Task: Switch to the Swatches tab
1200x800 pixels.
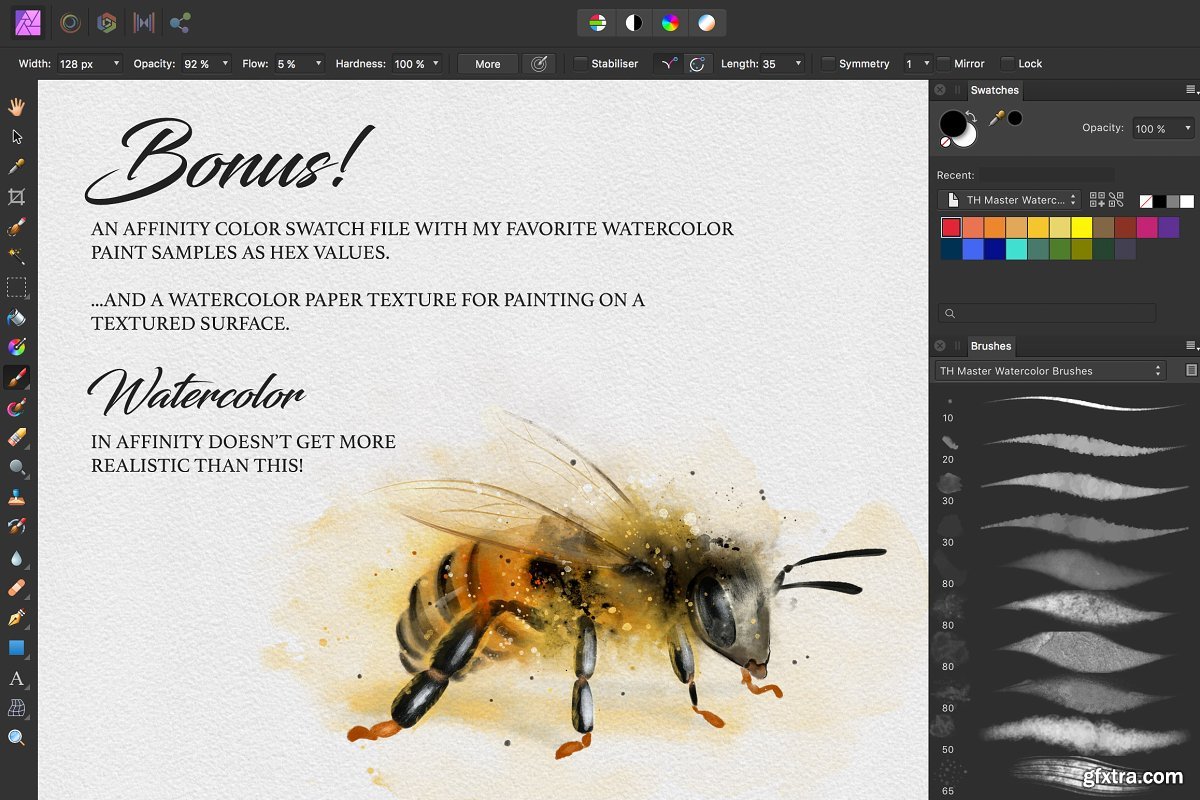Action: click(994, 90)
